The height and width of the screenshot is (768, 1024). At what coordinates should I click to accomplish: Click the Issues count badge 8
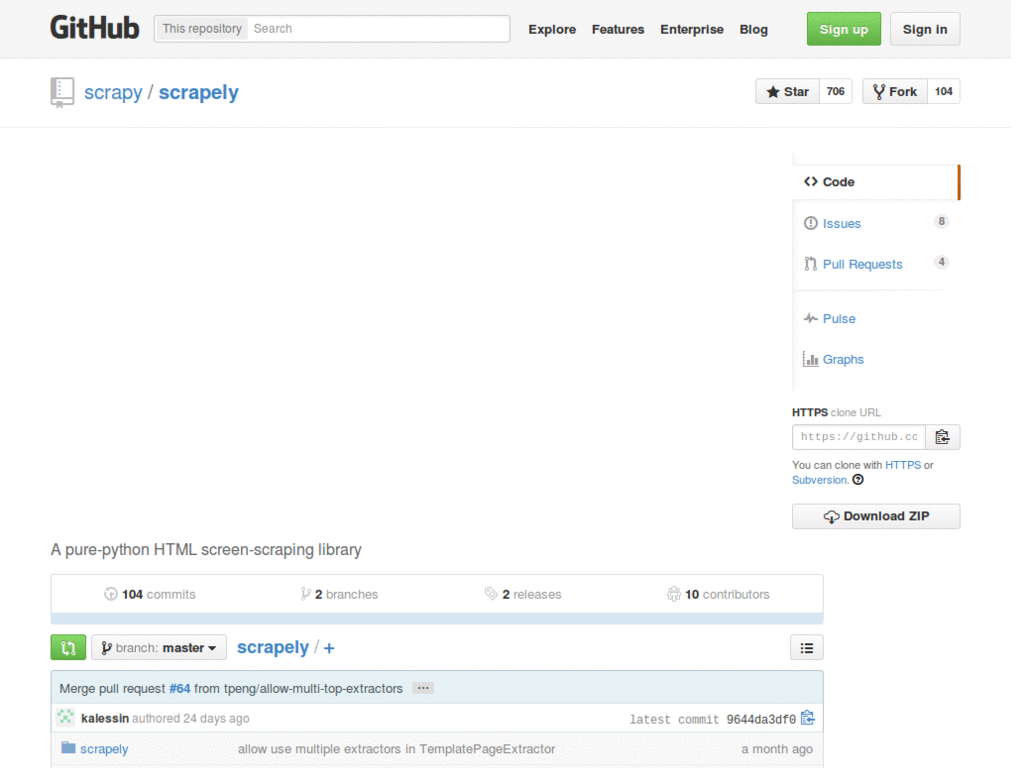[x=941, y=221]
